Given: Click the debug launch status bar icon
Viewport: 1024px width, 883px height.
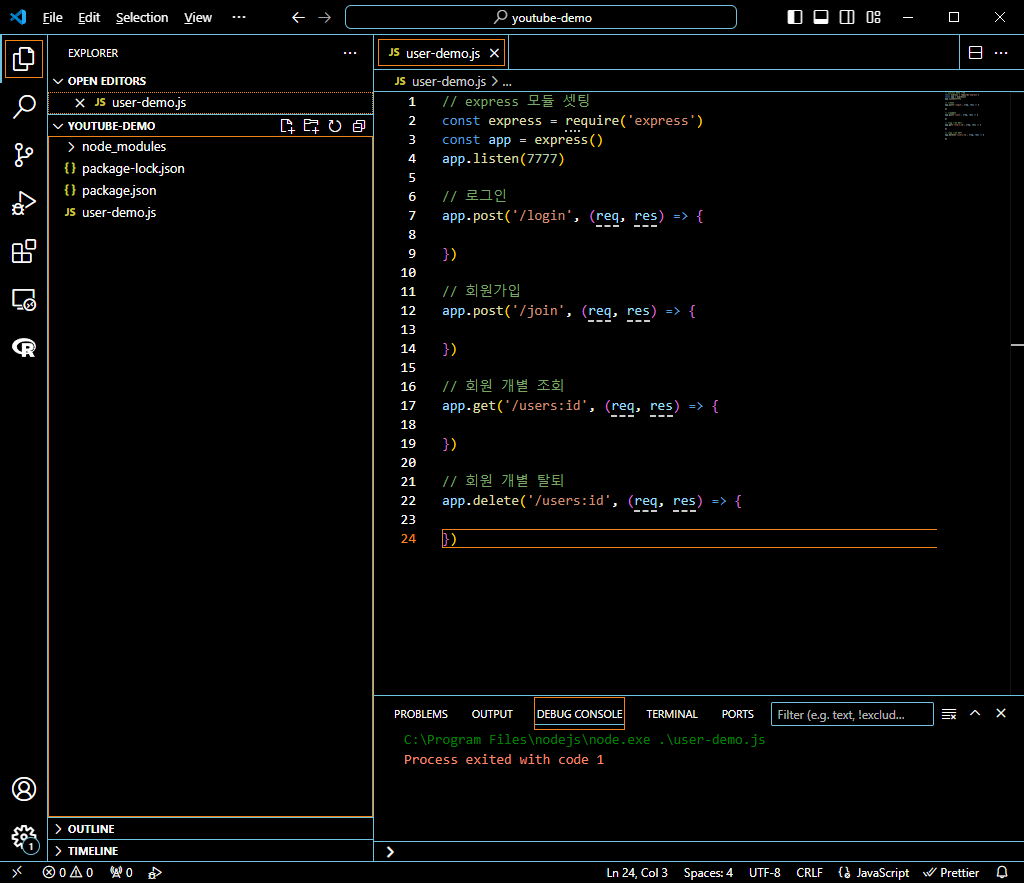Looking at the screenshot, I should click(155, 872).
